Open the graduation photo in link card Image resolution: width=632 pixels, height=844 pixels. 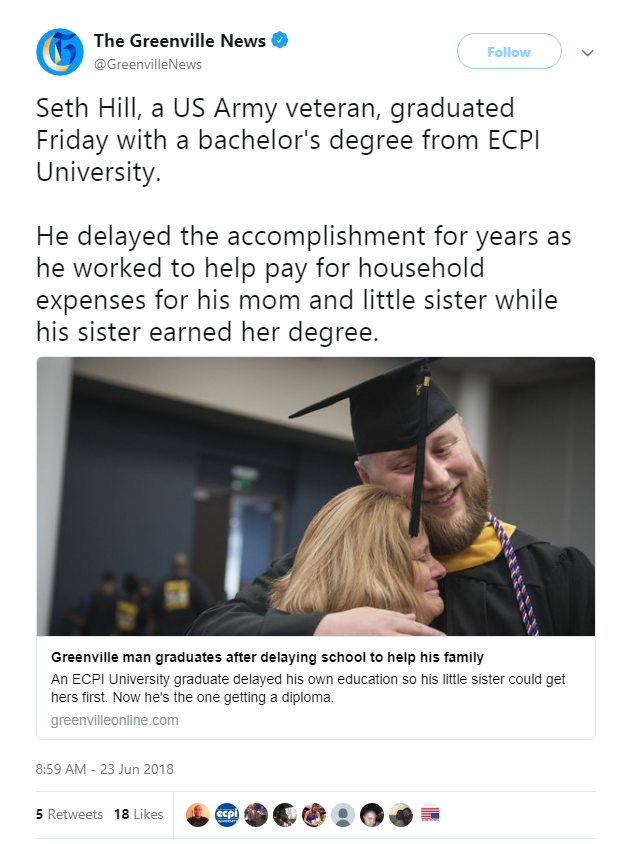point(316,496)
